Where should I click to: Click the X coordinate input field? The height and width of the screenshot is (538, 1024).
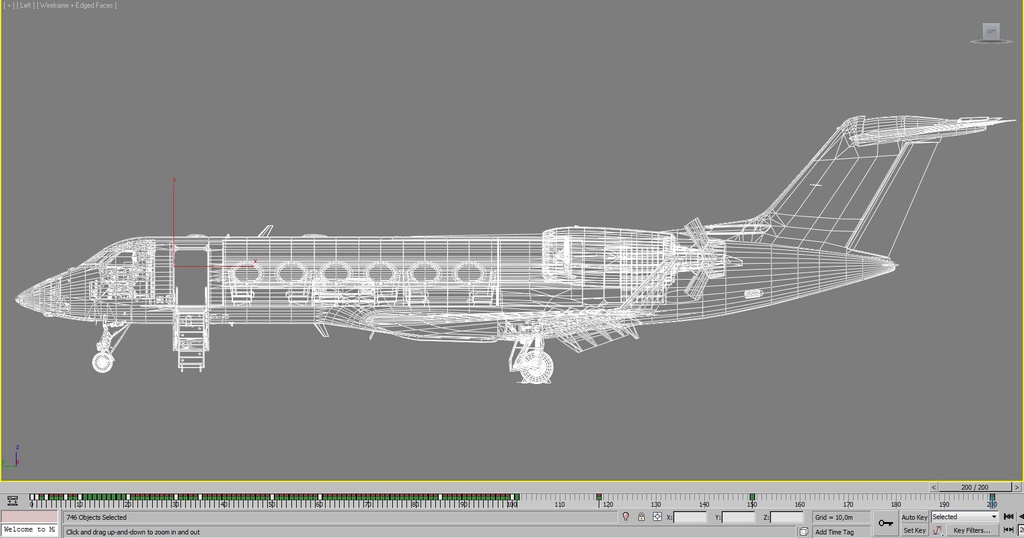coord(690,517)
